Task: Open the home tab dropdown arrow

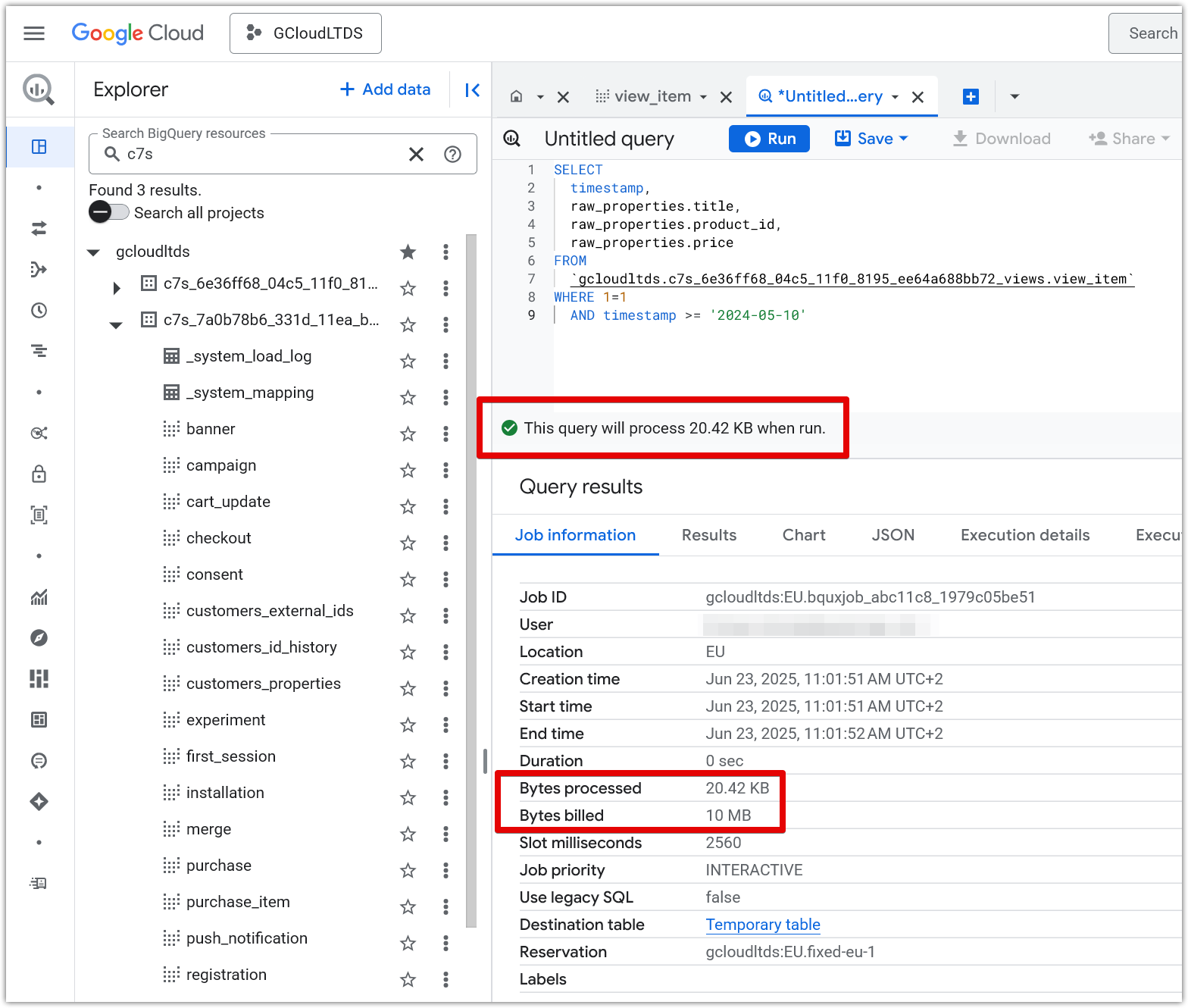Action: coord(540,97)
